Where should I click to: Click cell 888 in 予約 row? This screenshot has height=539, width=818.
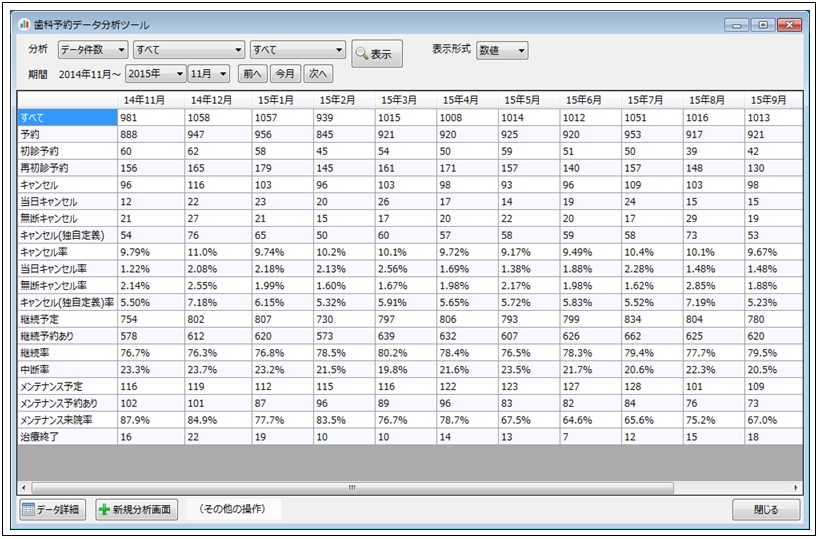pos(151,135)
